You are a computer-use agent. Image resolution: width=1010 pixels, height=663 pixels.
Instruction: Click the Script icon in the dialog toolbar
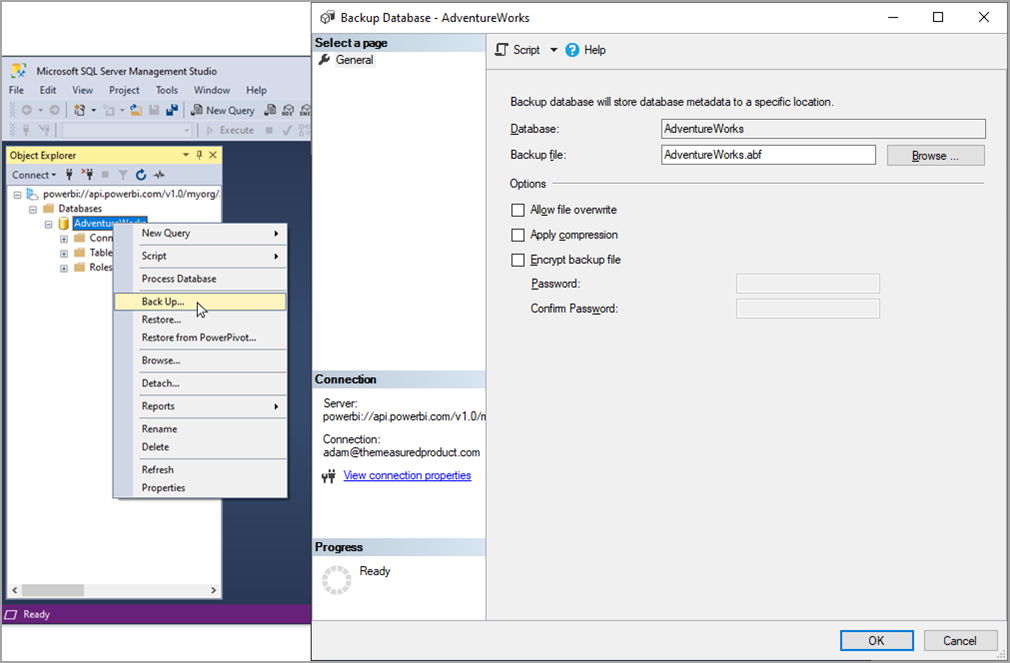(x=501, y=49)
